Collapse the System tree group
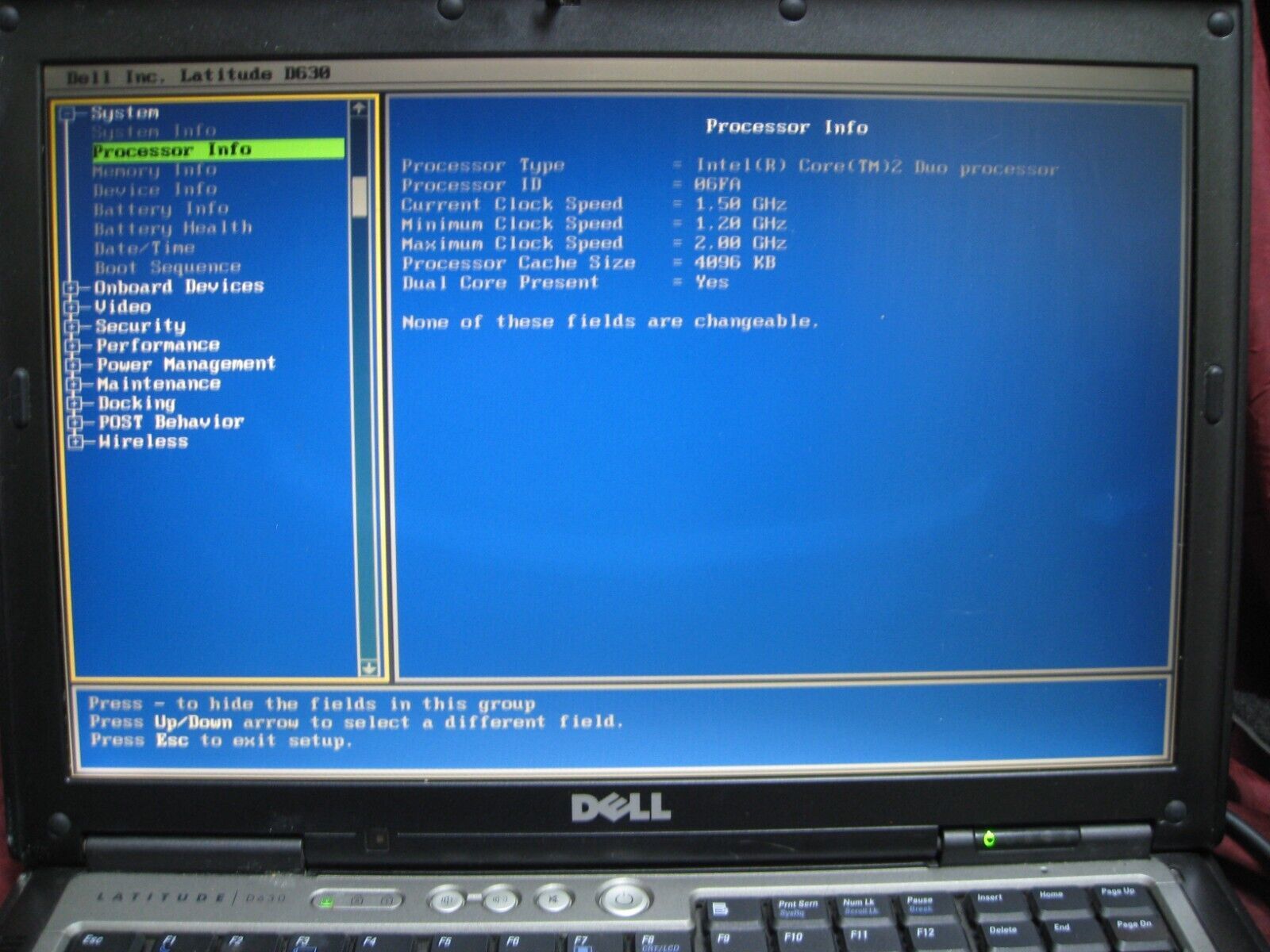Viewport: 1270px width, 952px height. pyautogui.click(x=69, y=114)
